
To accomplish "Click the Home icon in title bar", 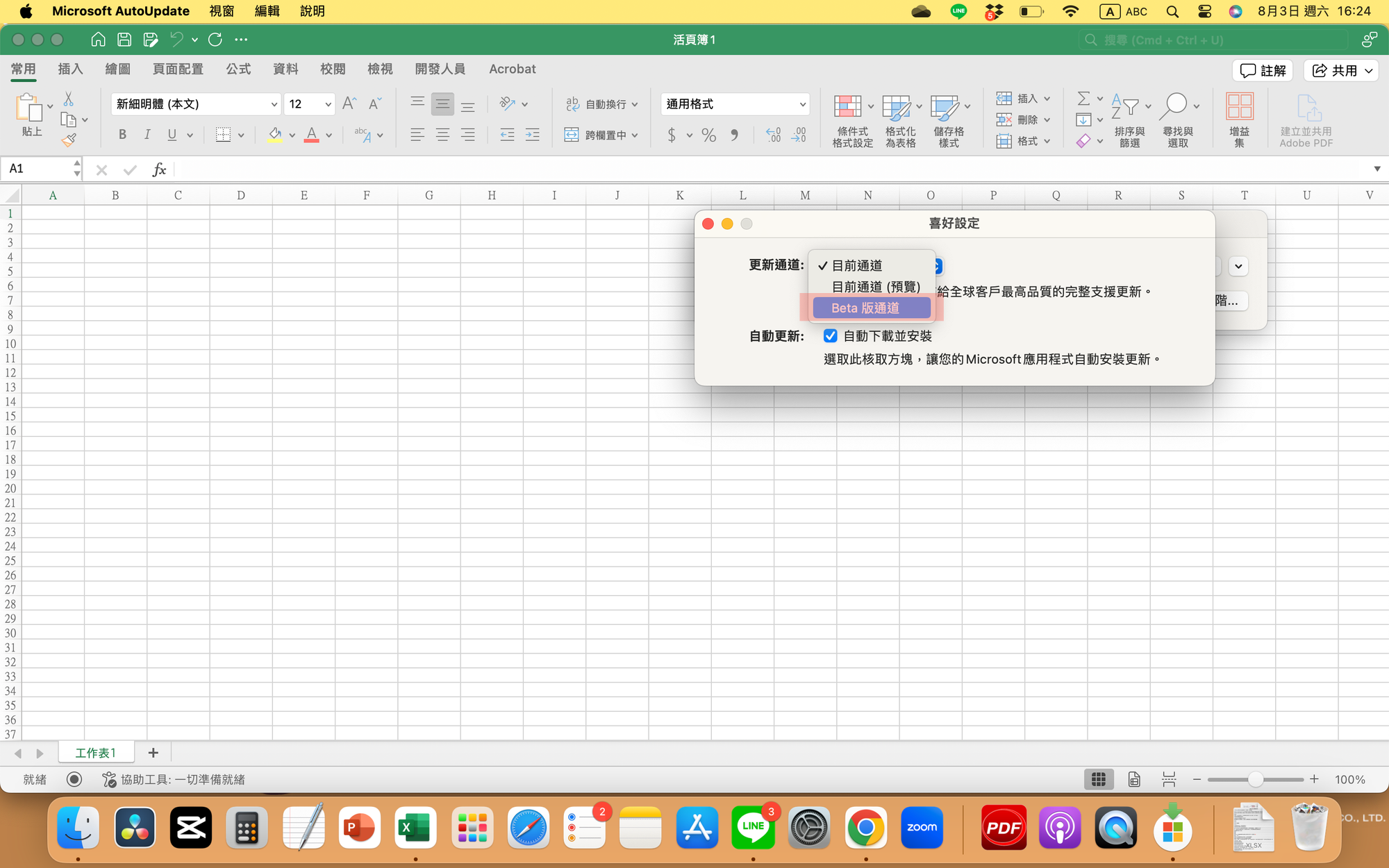I will pyautogui.click(x=98, y=40).
